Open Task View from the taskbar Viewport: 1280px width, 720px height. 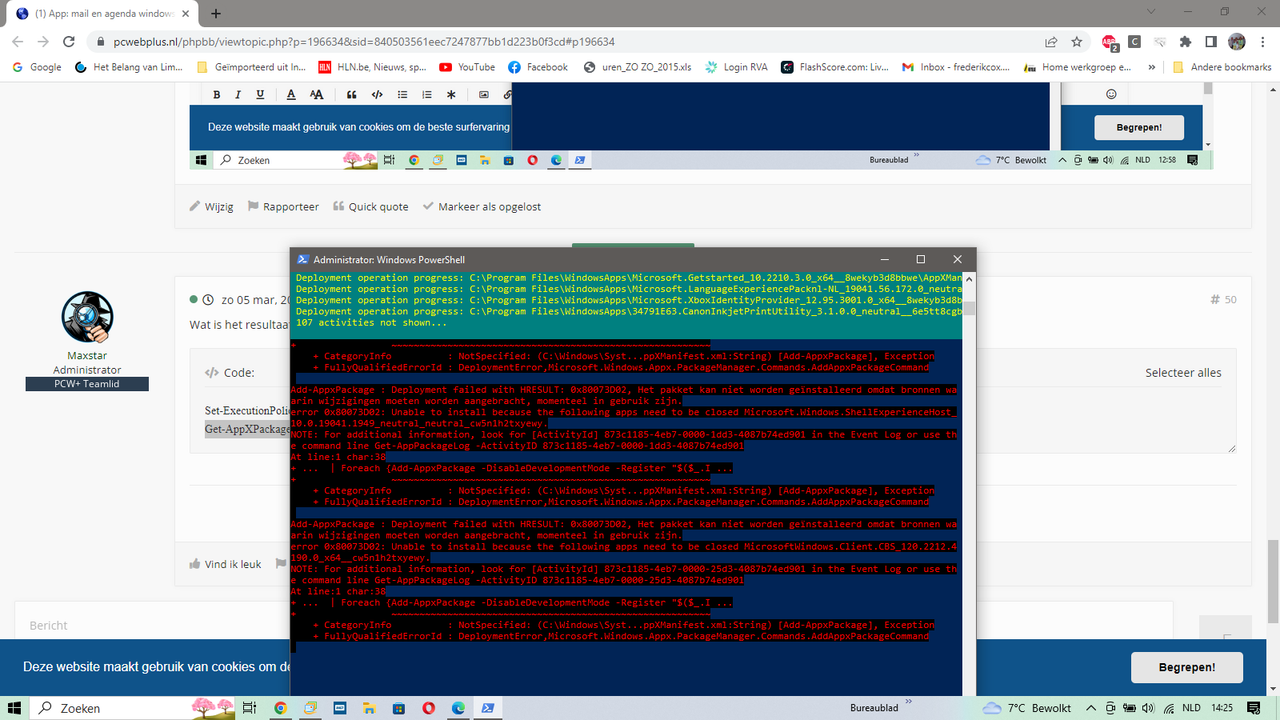click(x=250, y=708)
